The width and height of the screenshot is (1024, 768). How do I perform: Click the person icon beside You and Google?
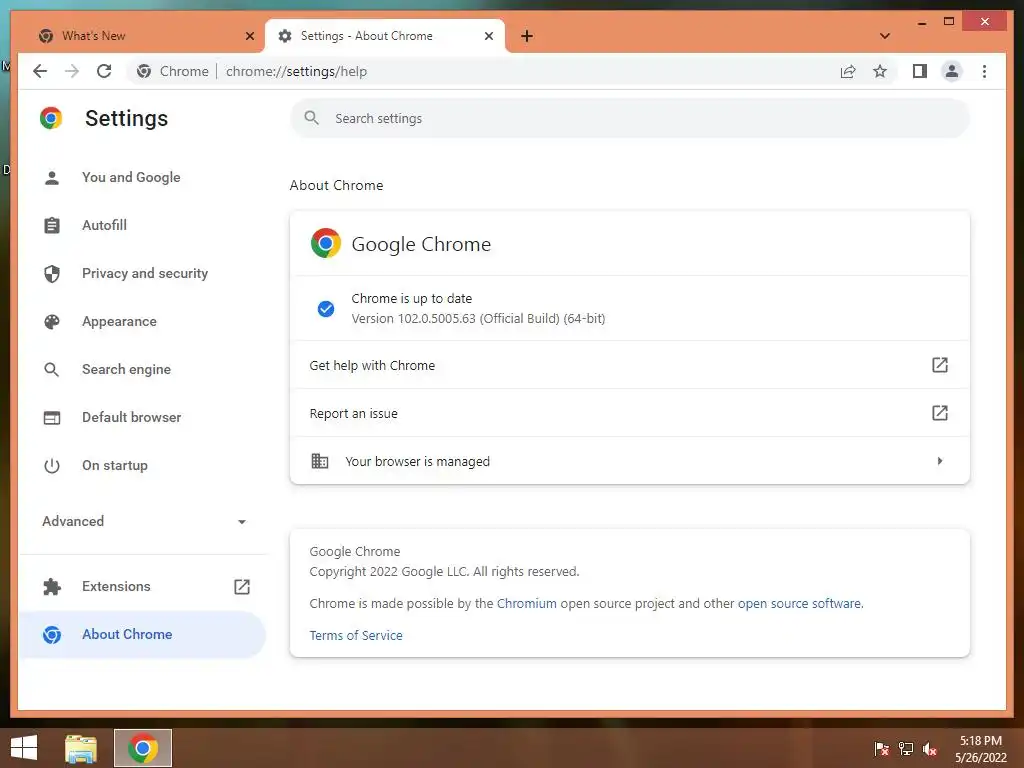52,178
